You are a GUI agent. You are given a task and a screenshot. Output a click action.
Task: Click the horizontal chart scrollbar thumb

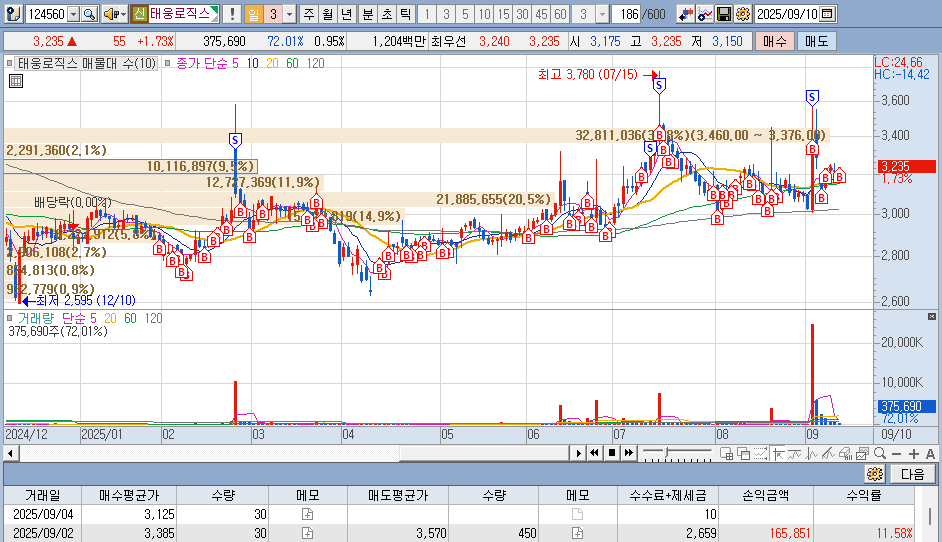[x=484, y=453]
